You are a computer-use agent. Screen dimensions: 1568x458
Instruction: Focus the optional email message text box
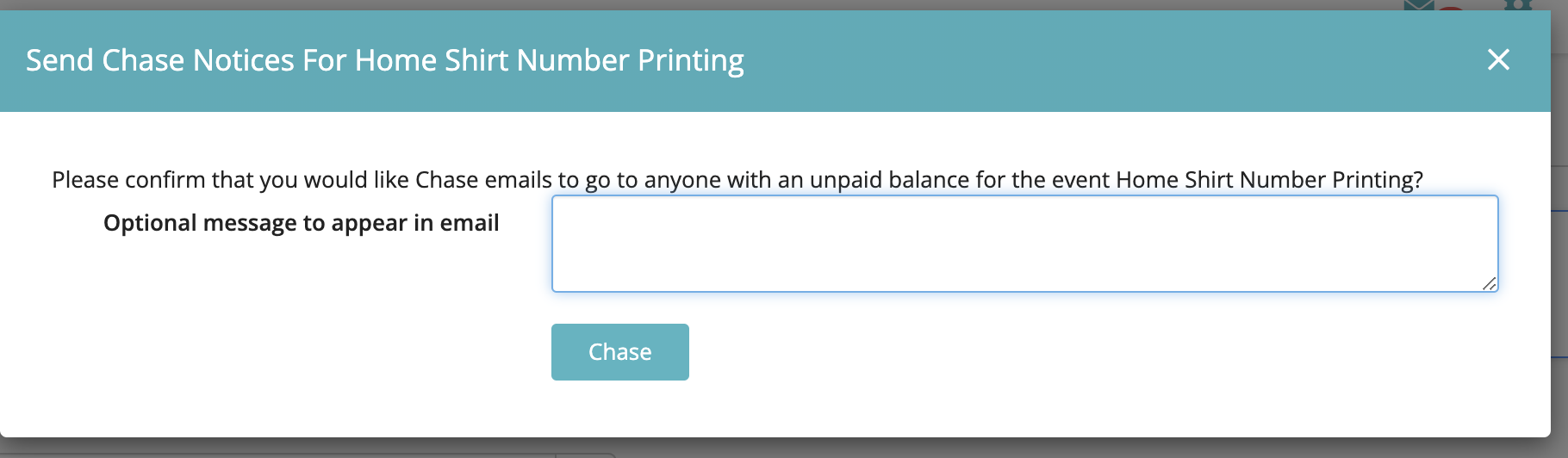pyautogui.click(x=1024, y=244)
